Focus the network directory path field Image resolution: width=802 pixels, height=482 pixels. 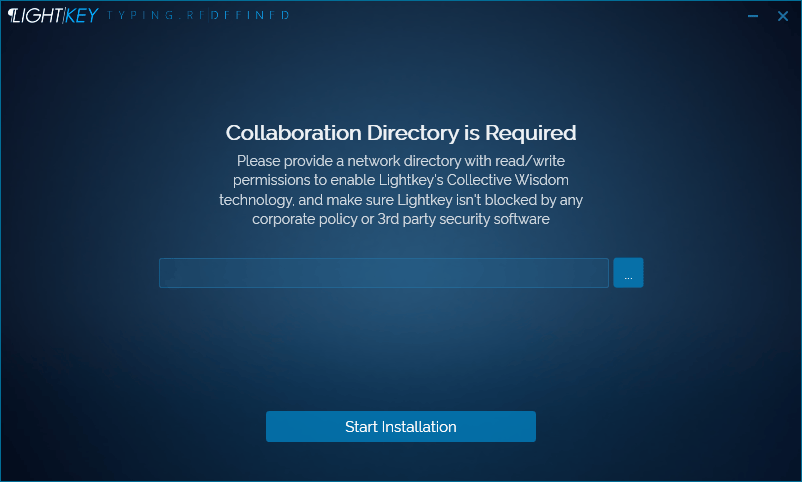click(x=383, y=273)
